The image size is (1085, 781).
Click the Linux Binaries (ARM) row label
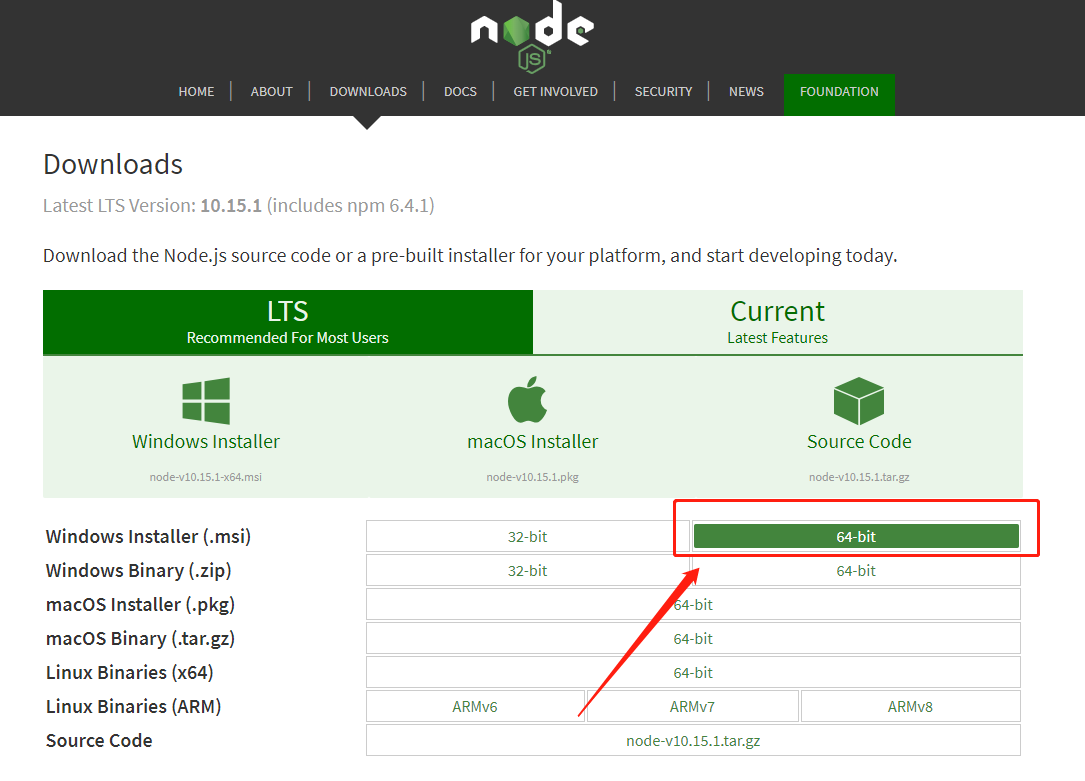tap(134, 706)
